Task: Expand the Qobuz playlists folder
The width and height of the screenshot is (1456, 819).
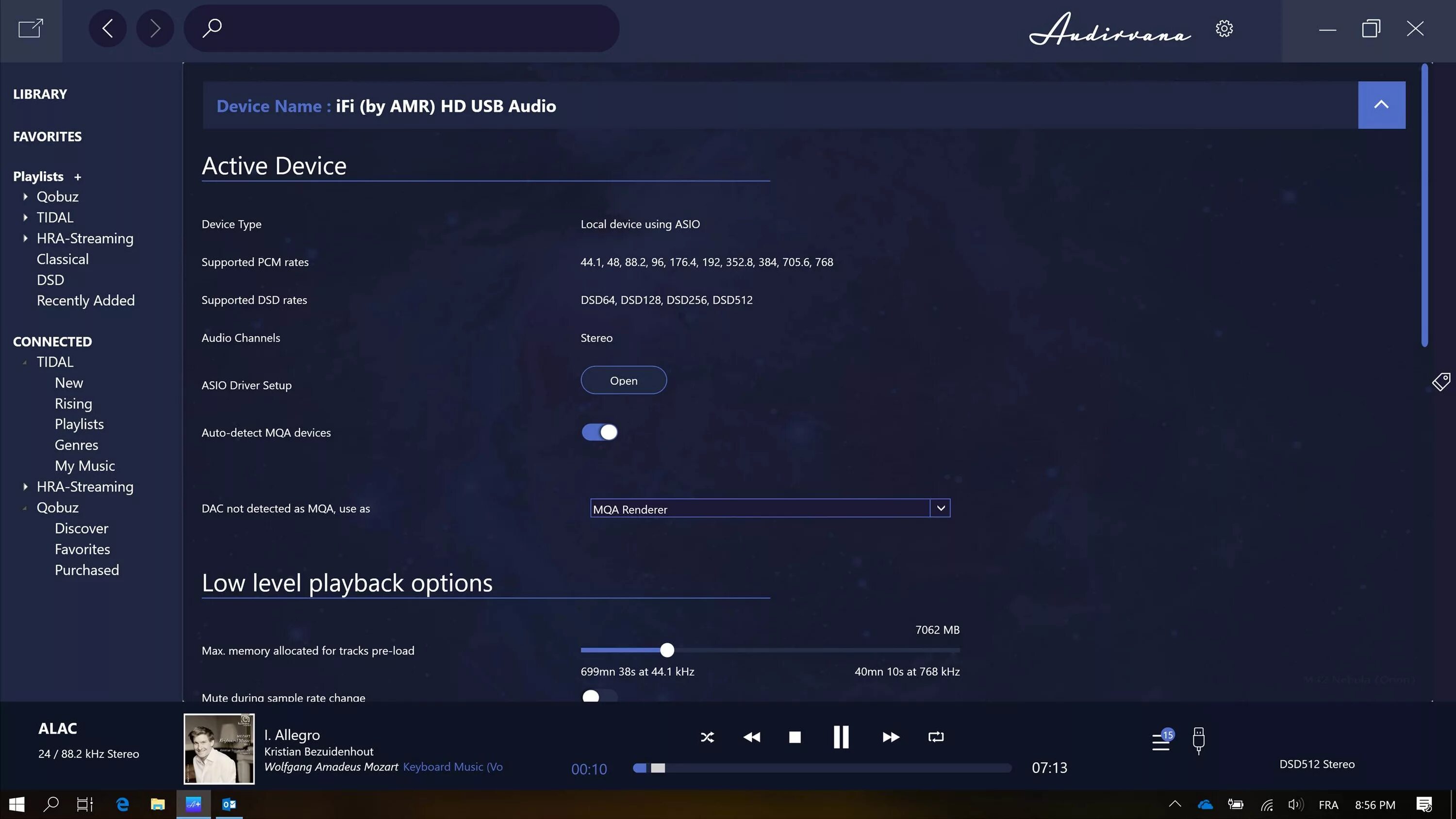Action: click(25, 197)
